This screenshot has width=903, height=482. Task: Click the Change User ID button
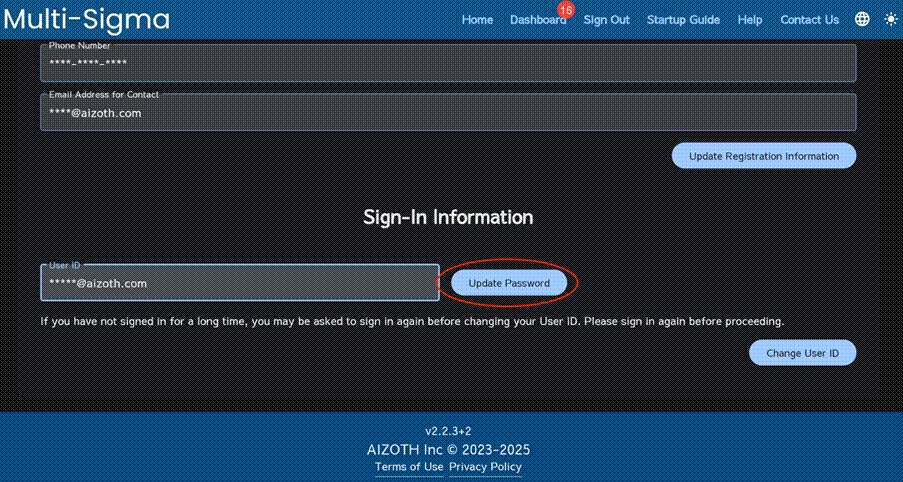802,354
